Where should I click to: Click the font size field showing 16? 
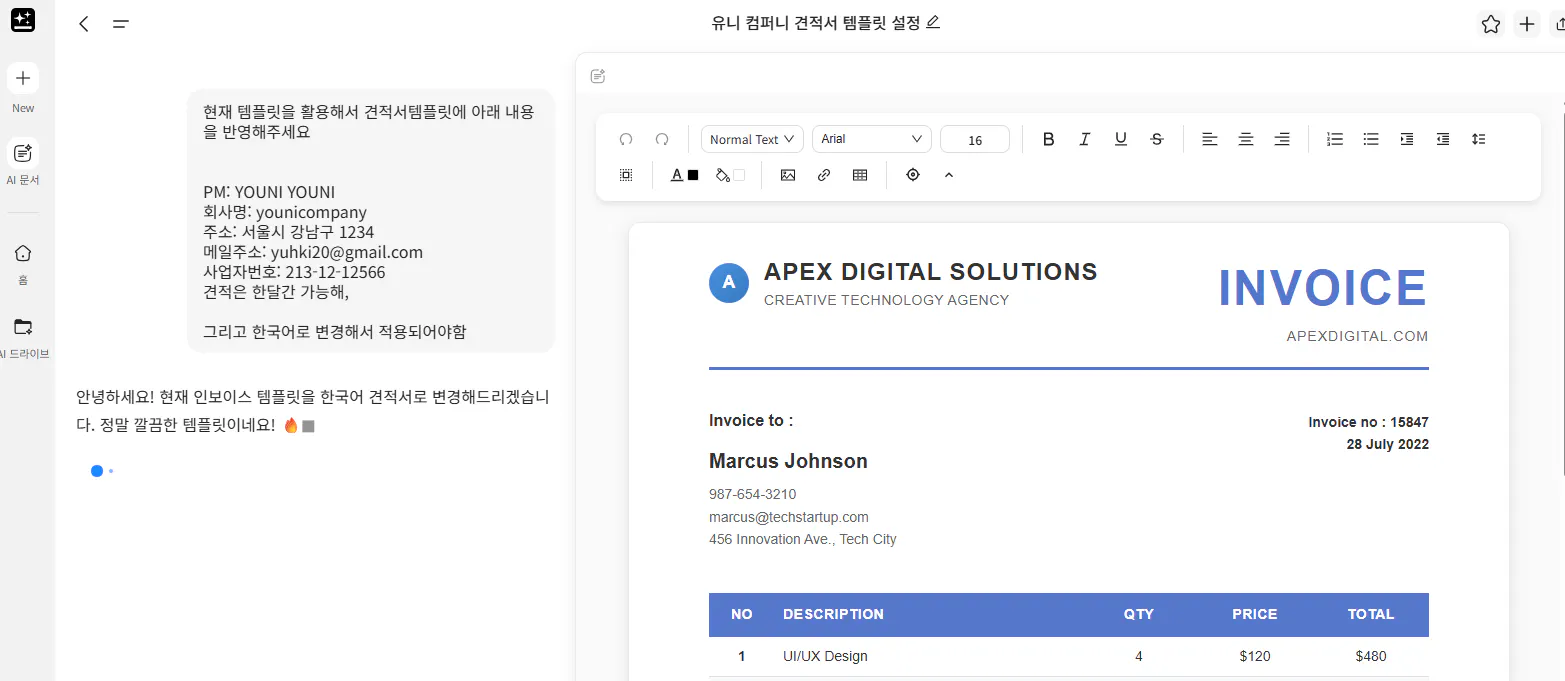975,139
